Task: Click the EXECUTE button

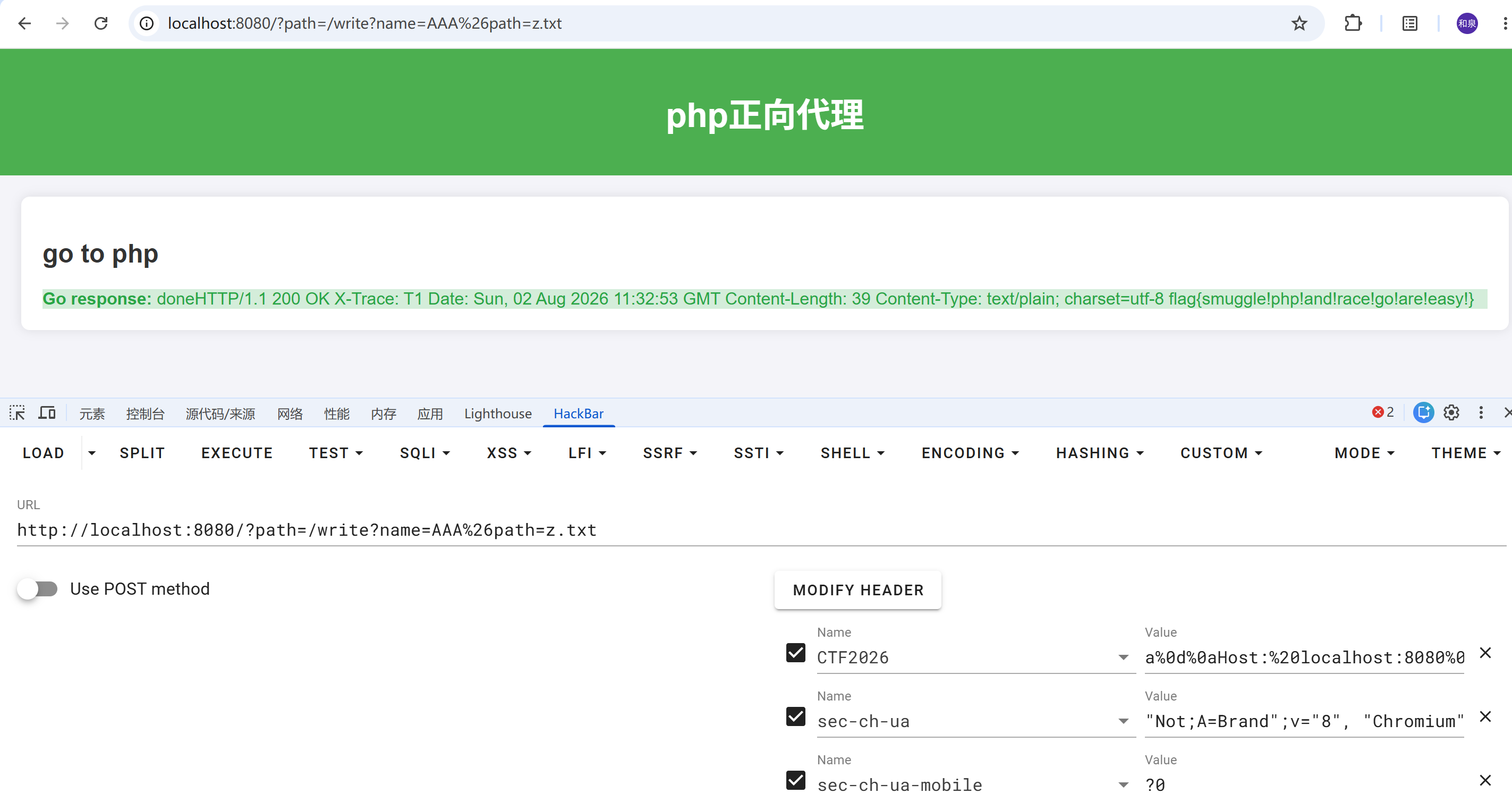Action: pos(237,453)
